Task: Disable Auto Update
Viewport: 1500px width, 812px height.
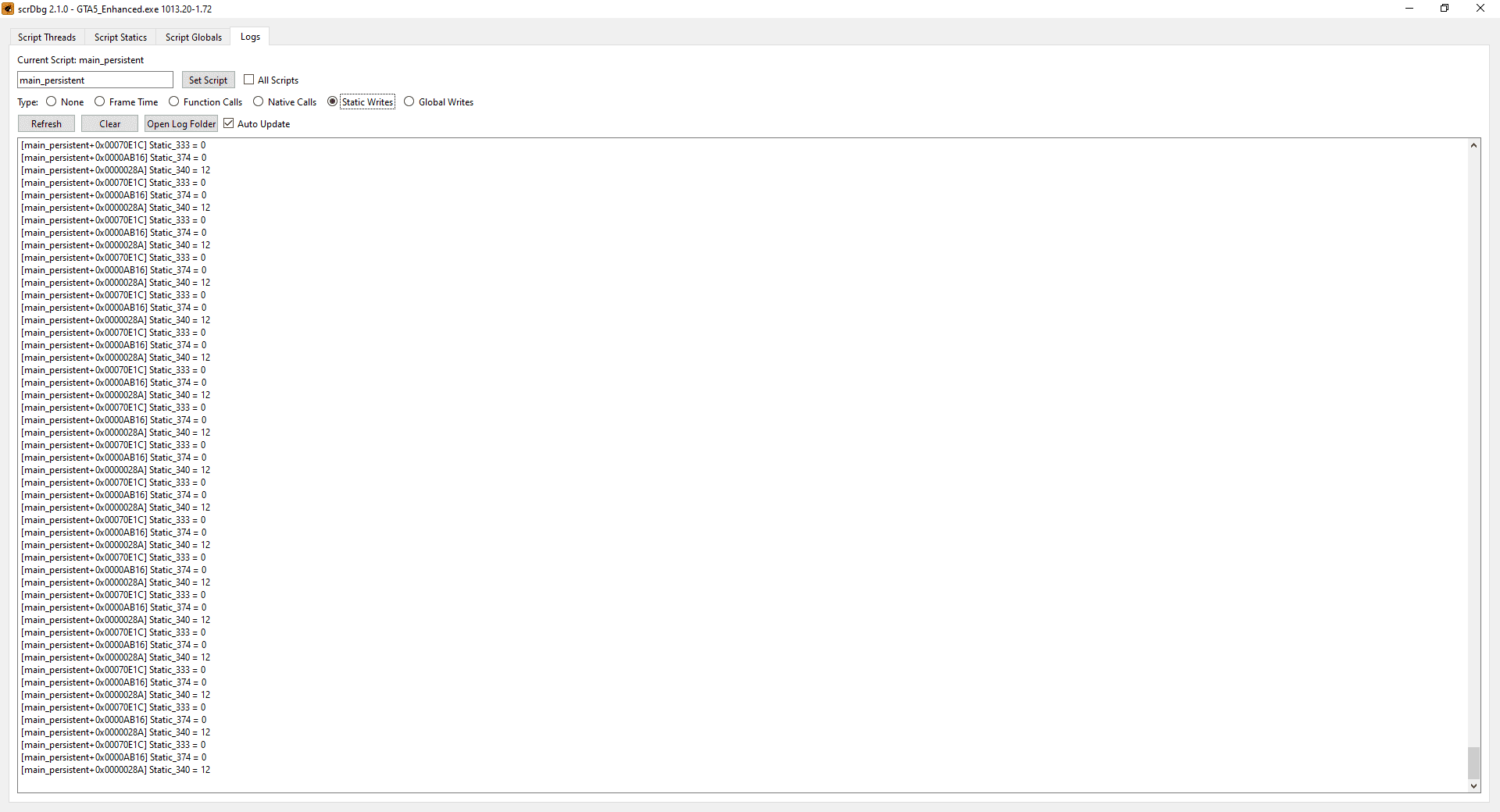Action: point(228,123)
